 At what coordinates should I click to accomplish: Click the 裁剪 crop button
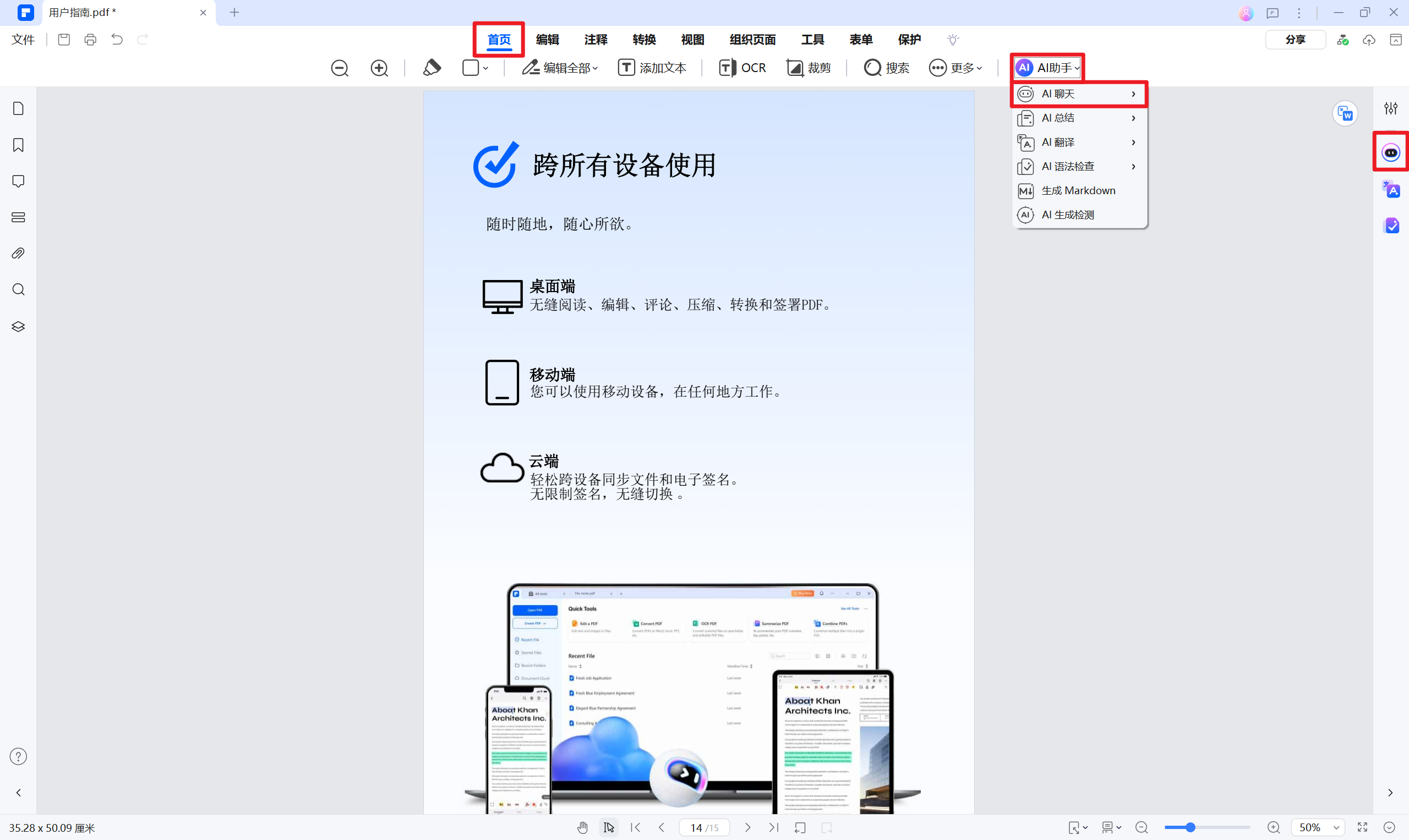click(809, 68)
